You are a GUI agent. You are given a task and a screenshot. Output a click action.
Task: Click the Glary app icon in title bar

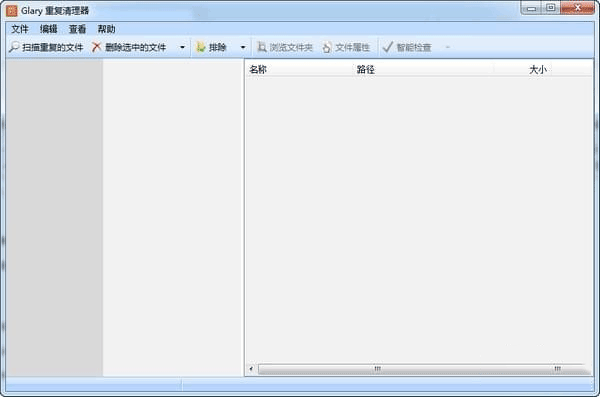pos(11,10)
